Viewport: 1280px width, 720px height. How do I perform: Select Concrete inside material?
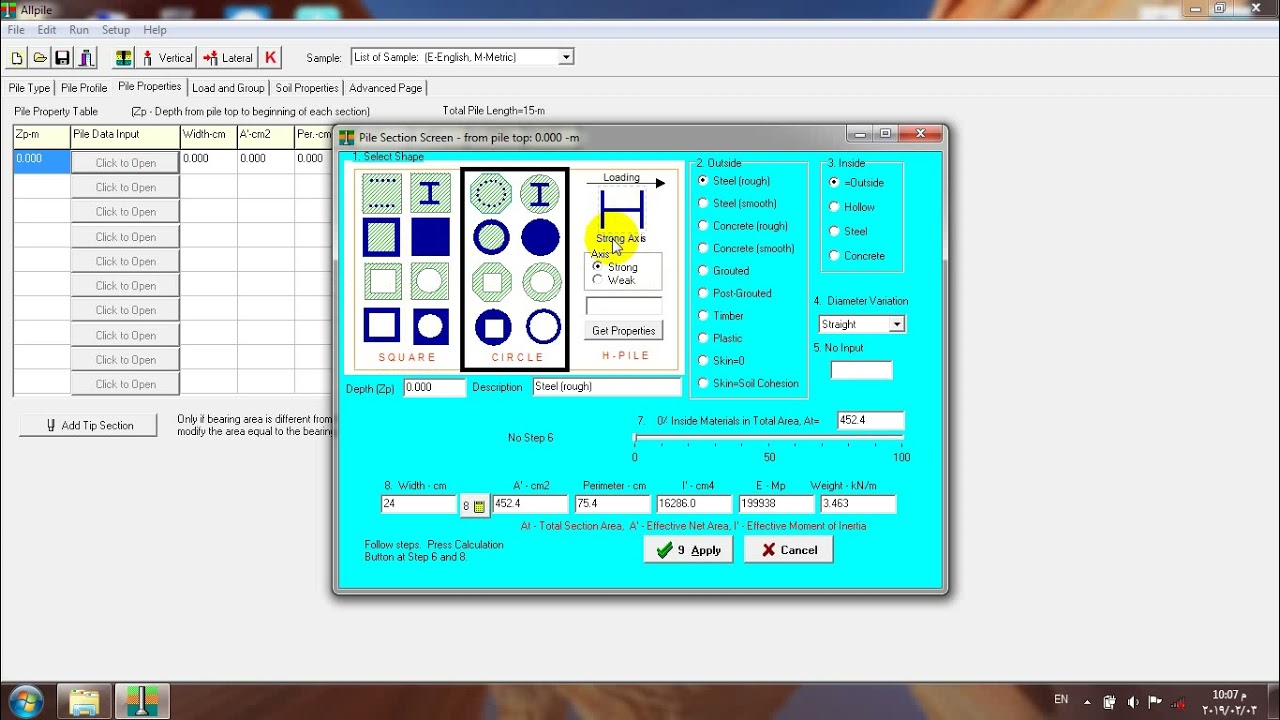tap(834, 256)
